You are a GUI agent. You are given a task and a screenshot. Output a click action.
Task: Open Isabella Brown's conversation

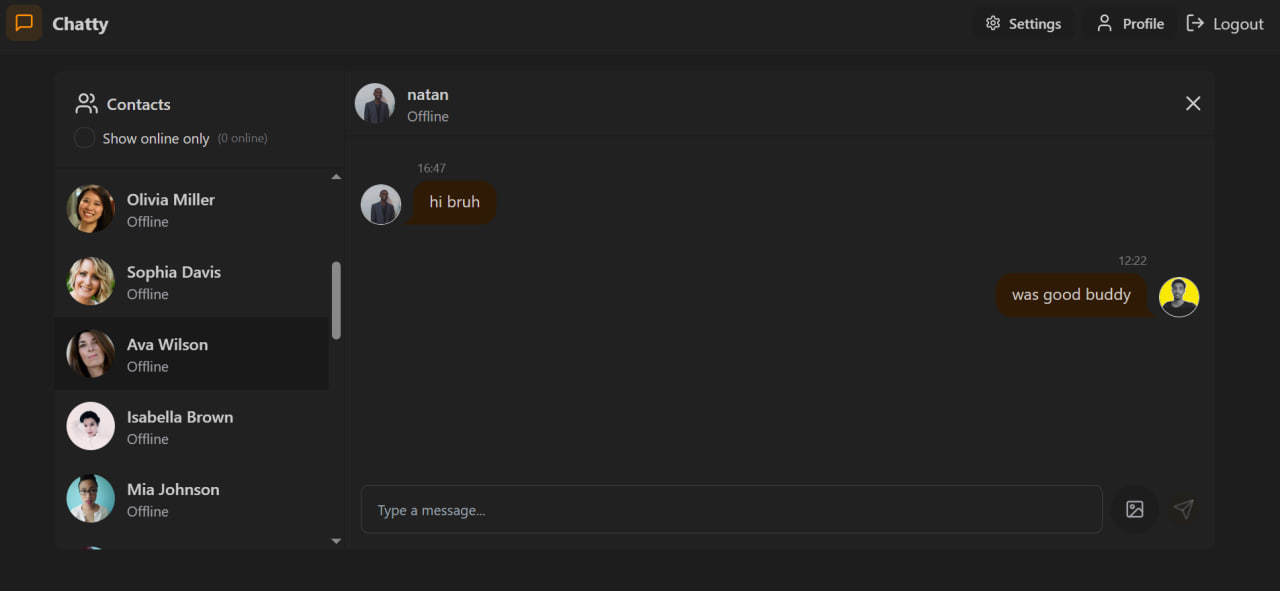click(179, 426)
